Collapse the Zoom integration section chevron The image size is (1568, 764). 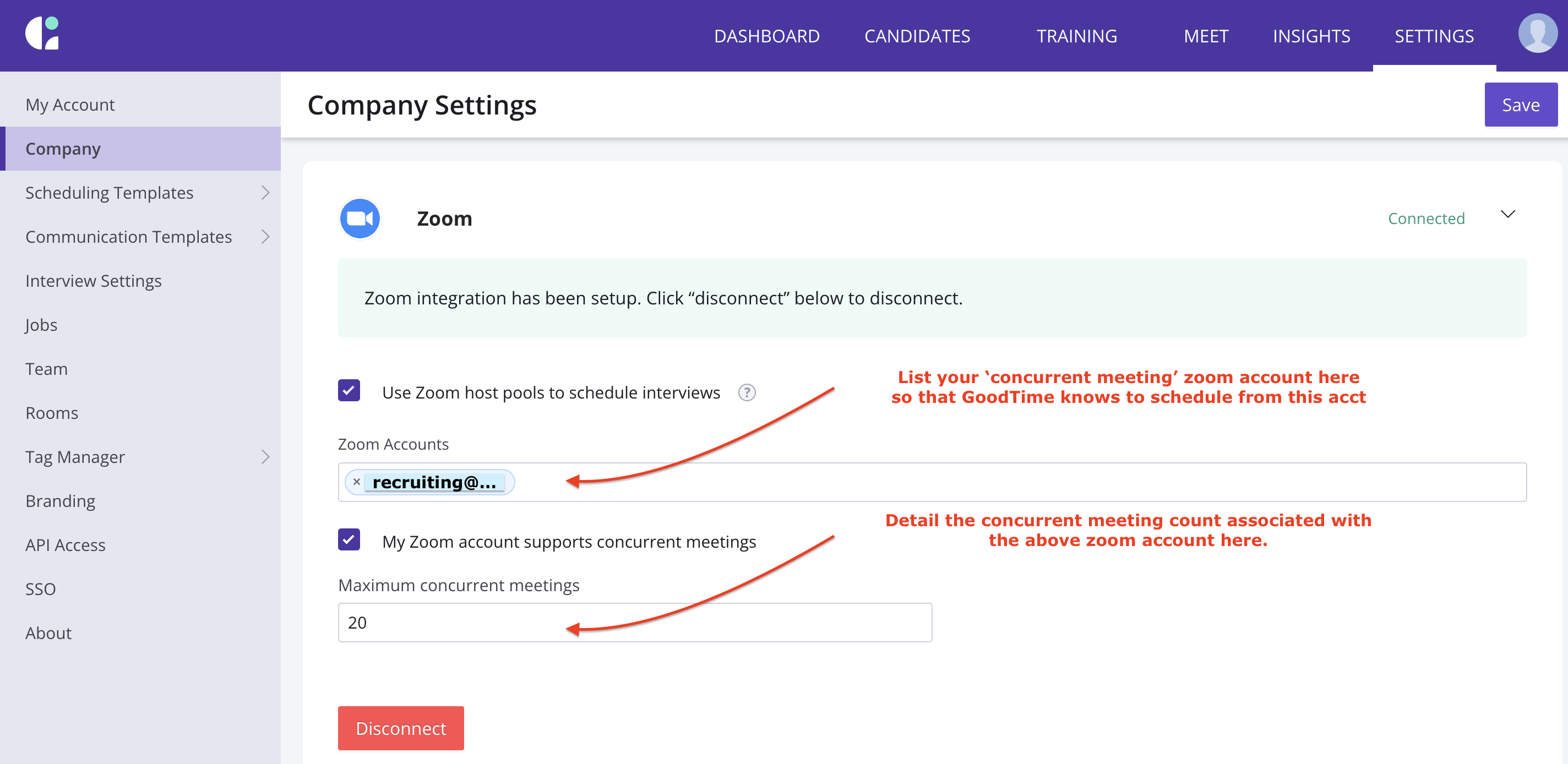[x=1507, y=214]
